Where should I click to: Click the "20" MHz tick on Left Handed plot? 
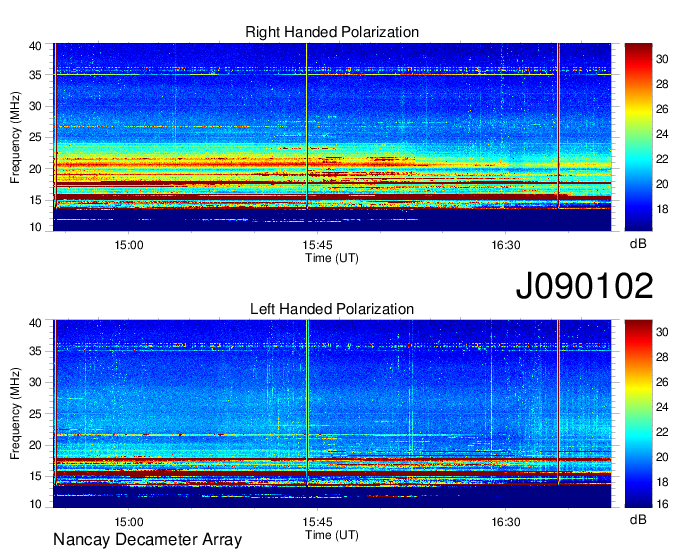35,445
